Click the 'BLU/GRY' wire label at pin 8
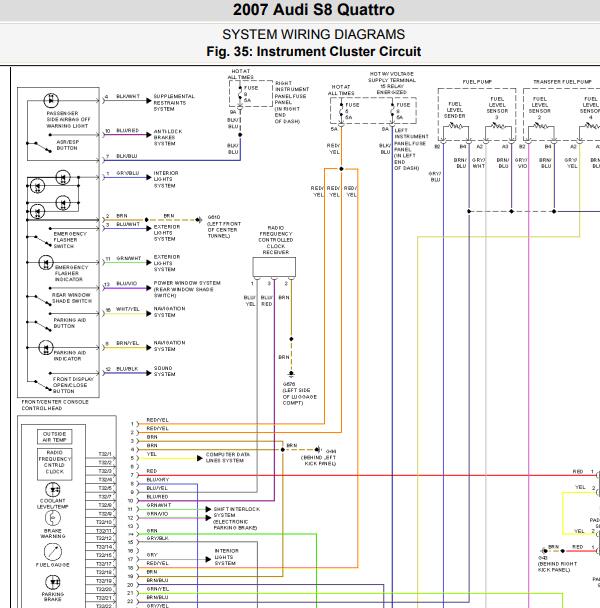This screenshot has height=608, width=600. click(x=158, y=480)
